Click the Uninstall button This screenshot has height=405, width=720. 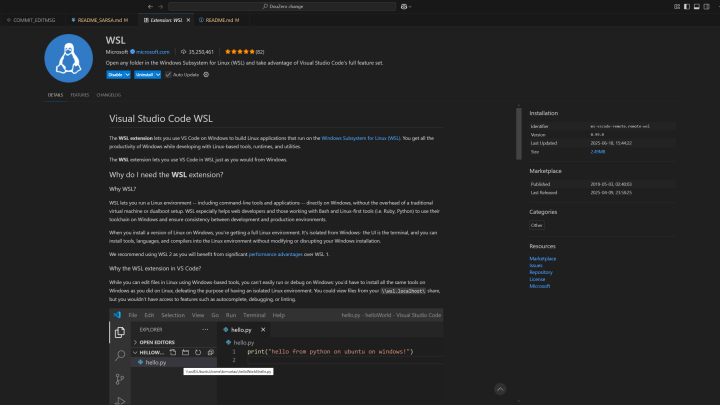click(x=144, y=74)
